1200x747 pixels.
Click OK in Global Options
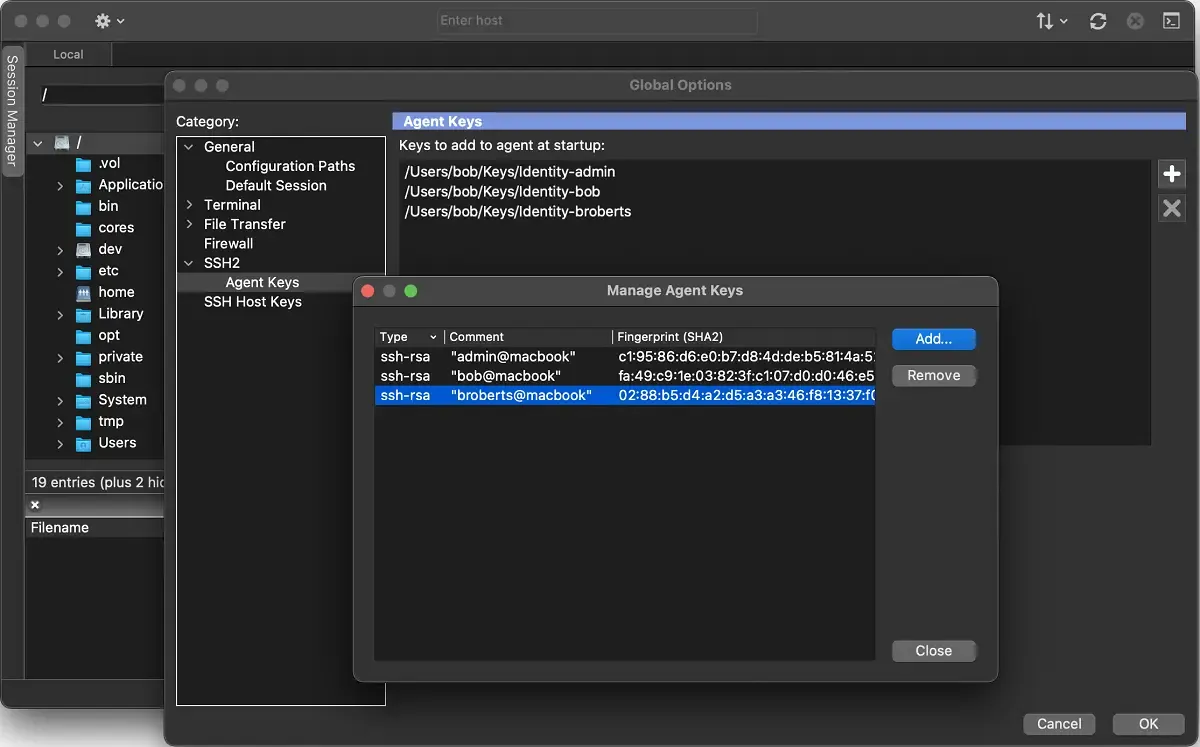[x=1149, y=724]
